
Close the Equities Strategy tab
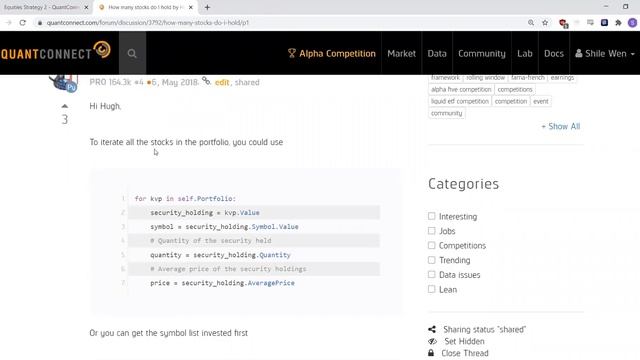coord(86,7)
